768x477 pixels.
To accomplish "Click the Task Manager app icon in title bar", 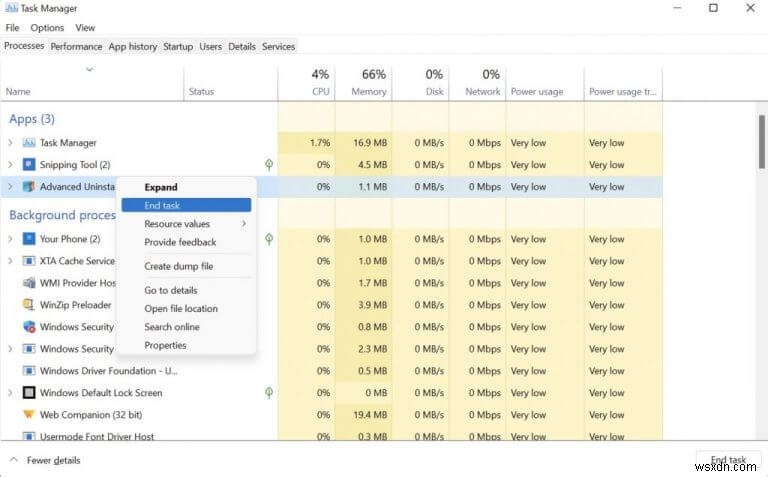I will click(11, 8).
